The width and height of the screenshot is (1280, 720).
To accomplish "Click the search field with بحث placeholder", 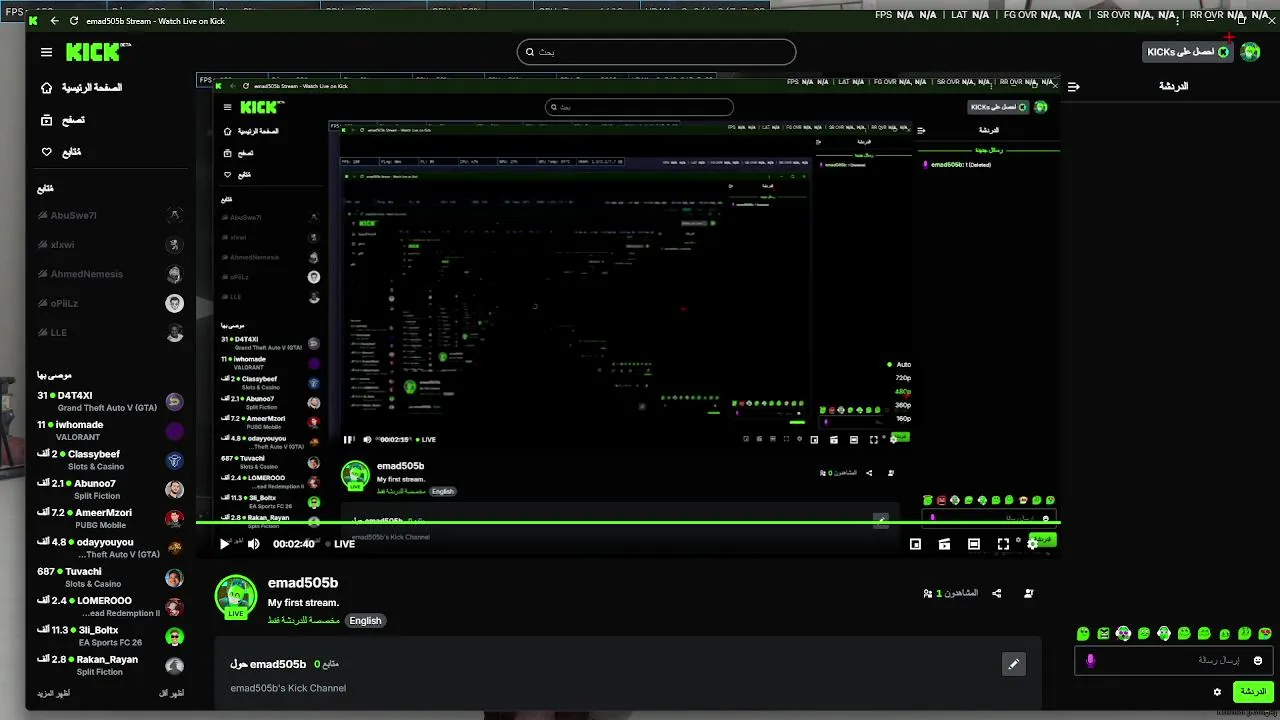I will tap(656, 52).
